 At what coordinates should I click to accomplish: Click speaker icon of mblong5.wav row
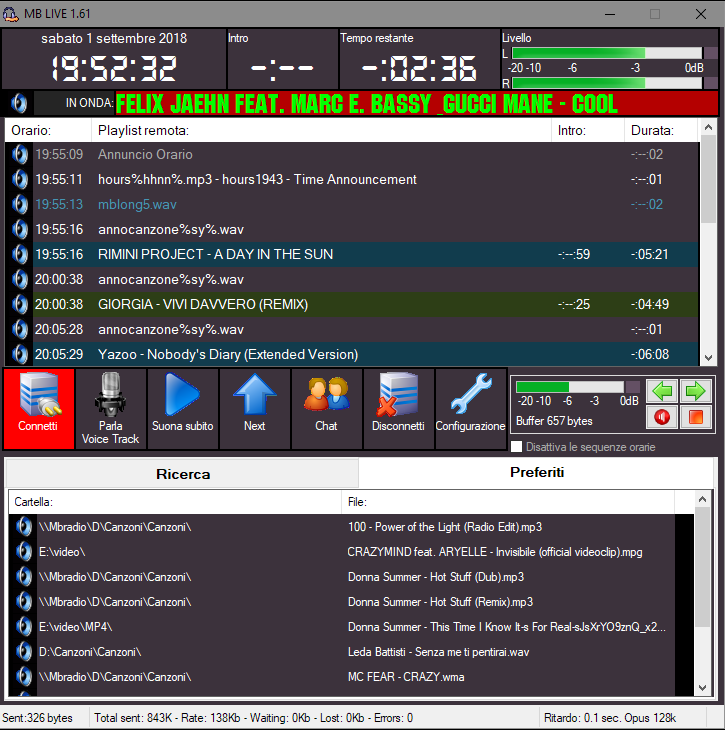[20, 204]
